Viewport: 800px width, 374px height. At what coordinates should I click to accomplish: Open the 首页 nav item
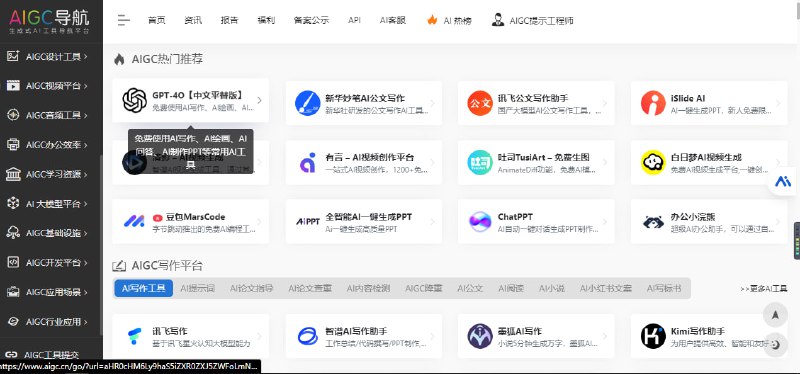tap(157, 20)
